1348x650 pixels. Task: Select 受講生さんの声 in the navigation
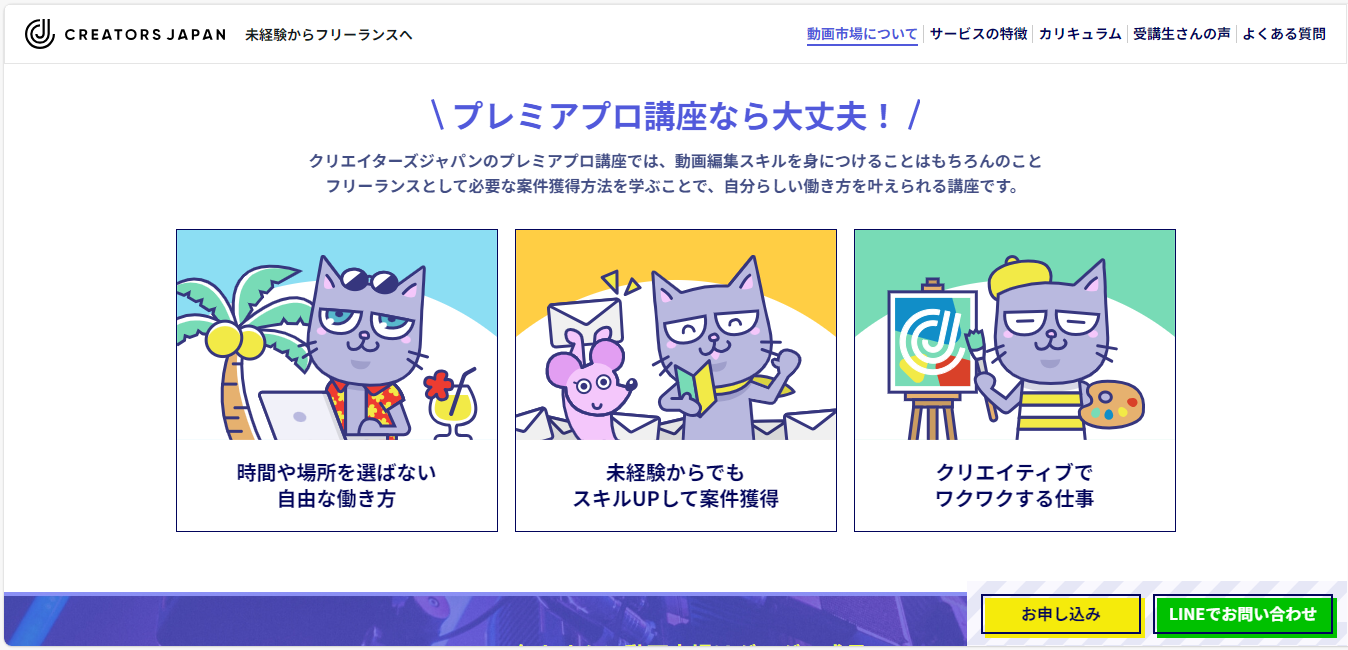click(x=1182, y=34)
